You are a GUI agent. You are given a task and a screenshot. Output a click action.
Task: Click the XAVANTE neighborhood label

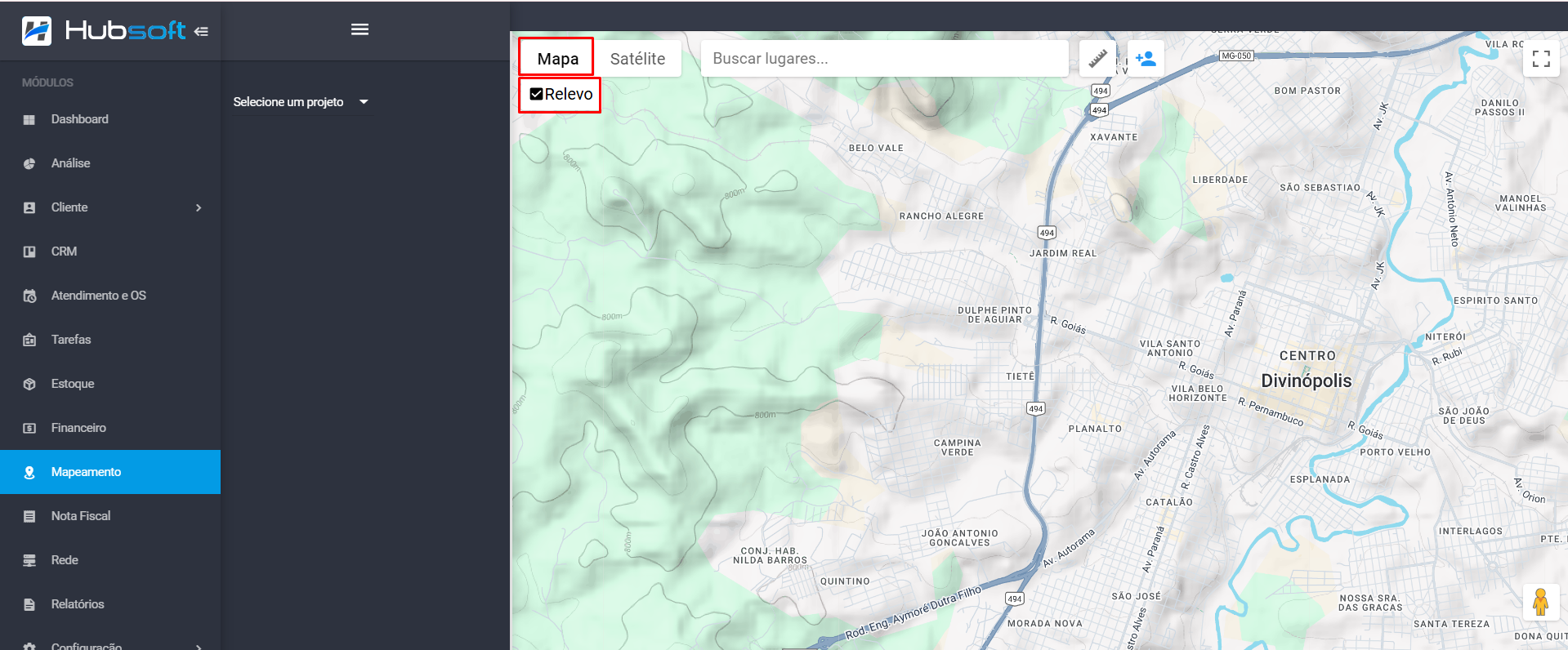tap(1114, 137)
